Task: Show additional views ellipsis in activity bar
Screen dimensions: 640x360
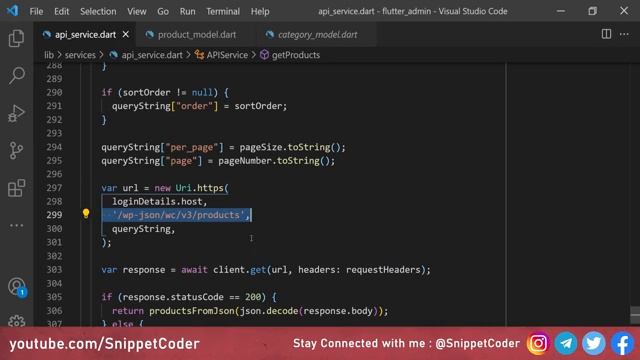Action: point(16,225)
